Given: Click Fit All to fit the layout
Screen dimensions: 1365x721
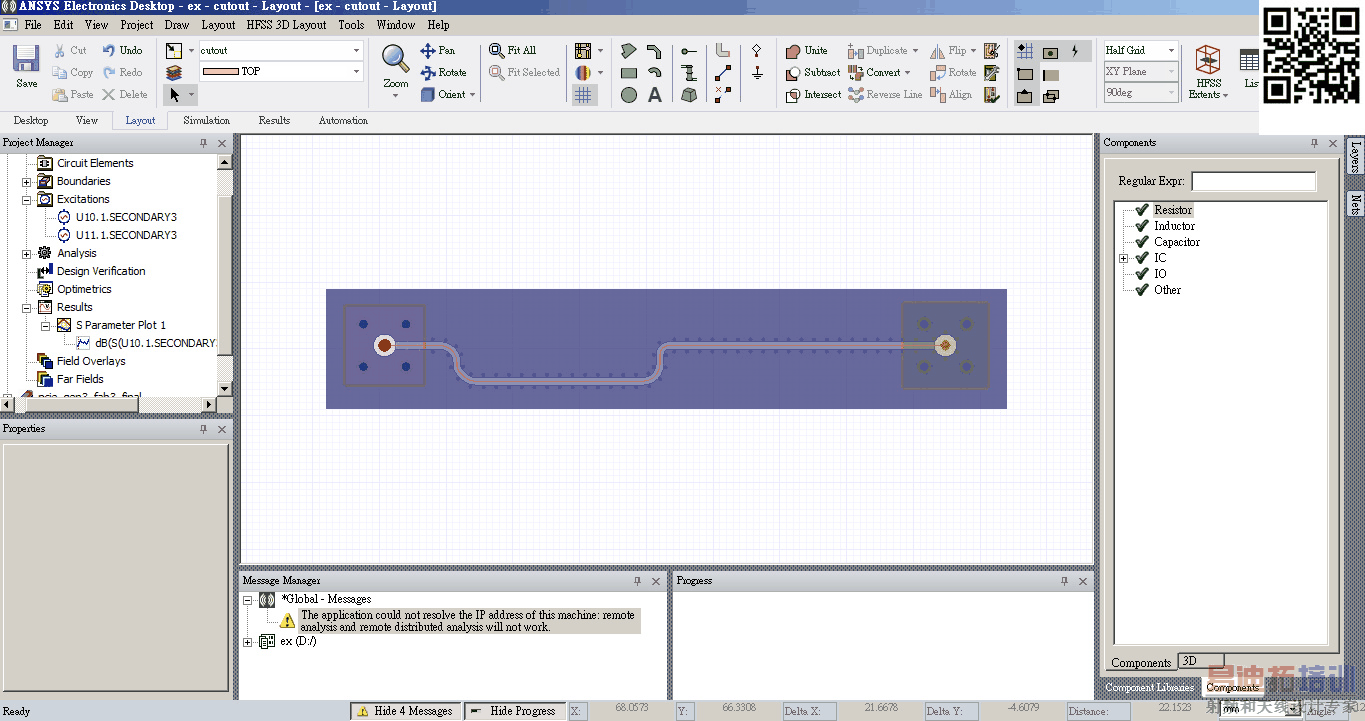Looking at the screenshot, I should click(x=512, y=50).
